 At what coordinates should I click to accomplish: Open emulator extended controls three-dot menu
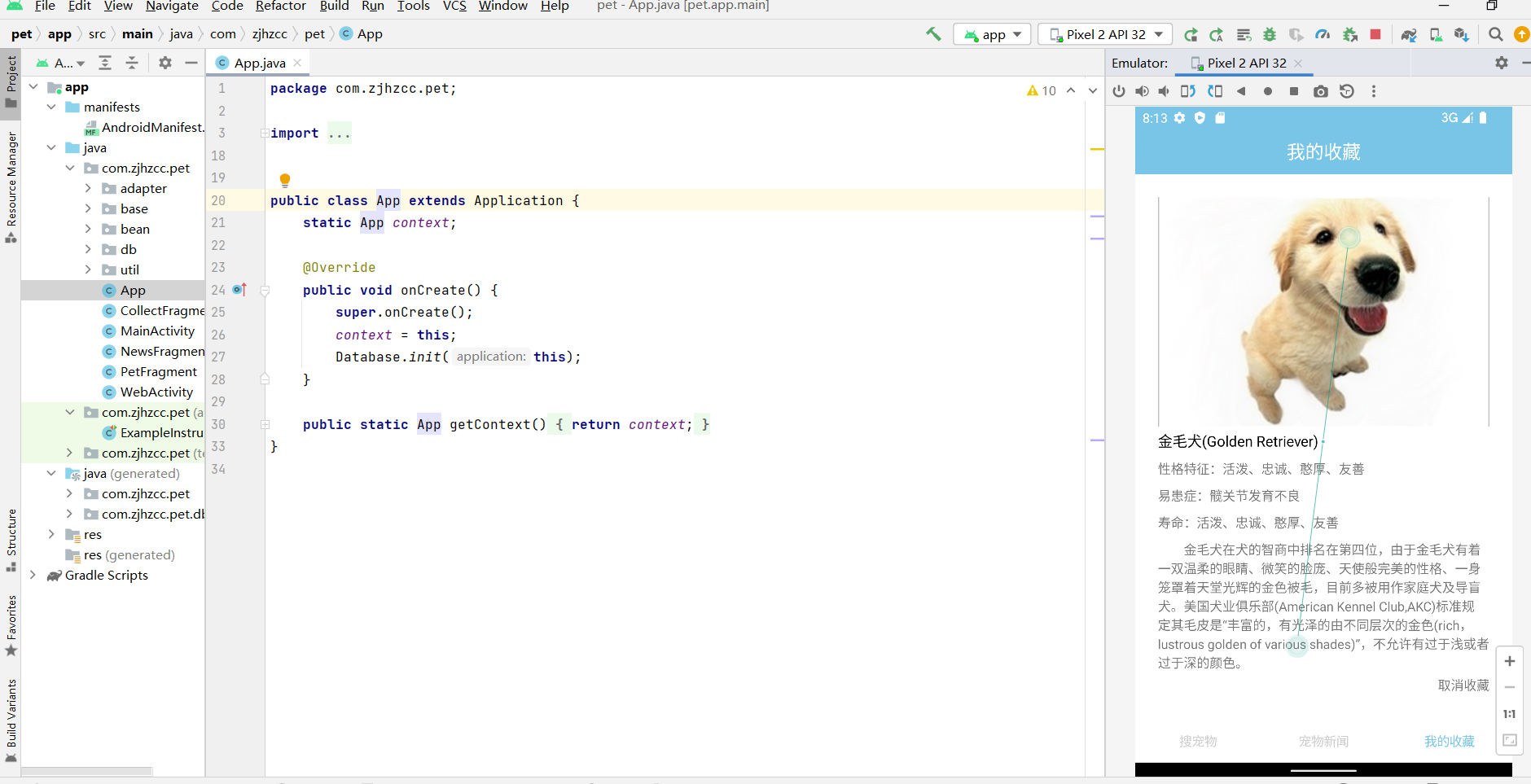point(1374,91)
